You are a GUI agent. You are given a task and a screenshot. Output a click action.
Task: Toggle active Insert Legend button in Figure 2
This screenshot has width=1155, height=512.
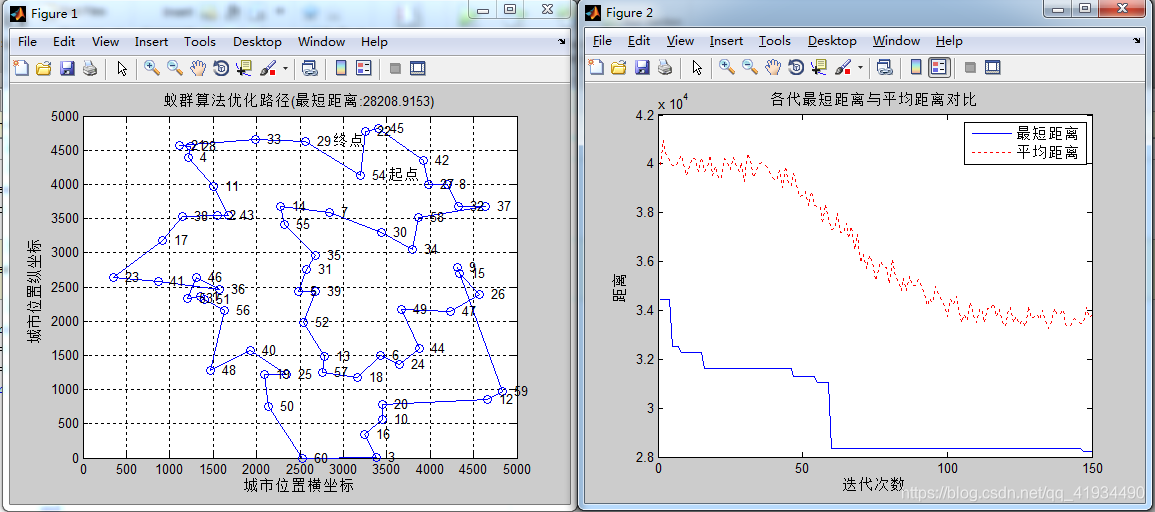coord(938,68)
